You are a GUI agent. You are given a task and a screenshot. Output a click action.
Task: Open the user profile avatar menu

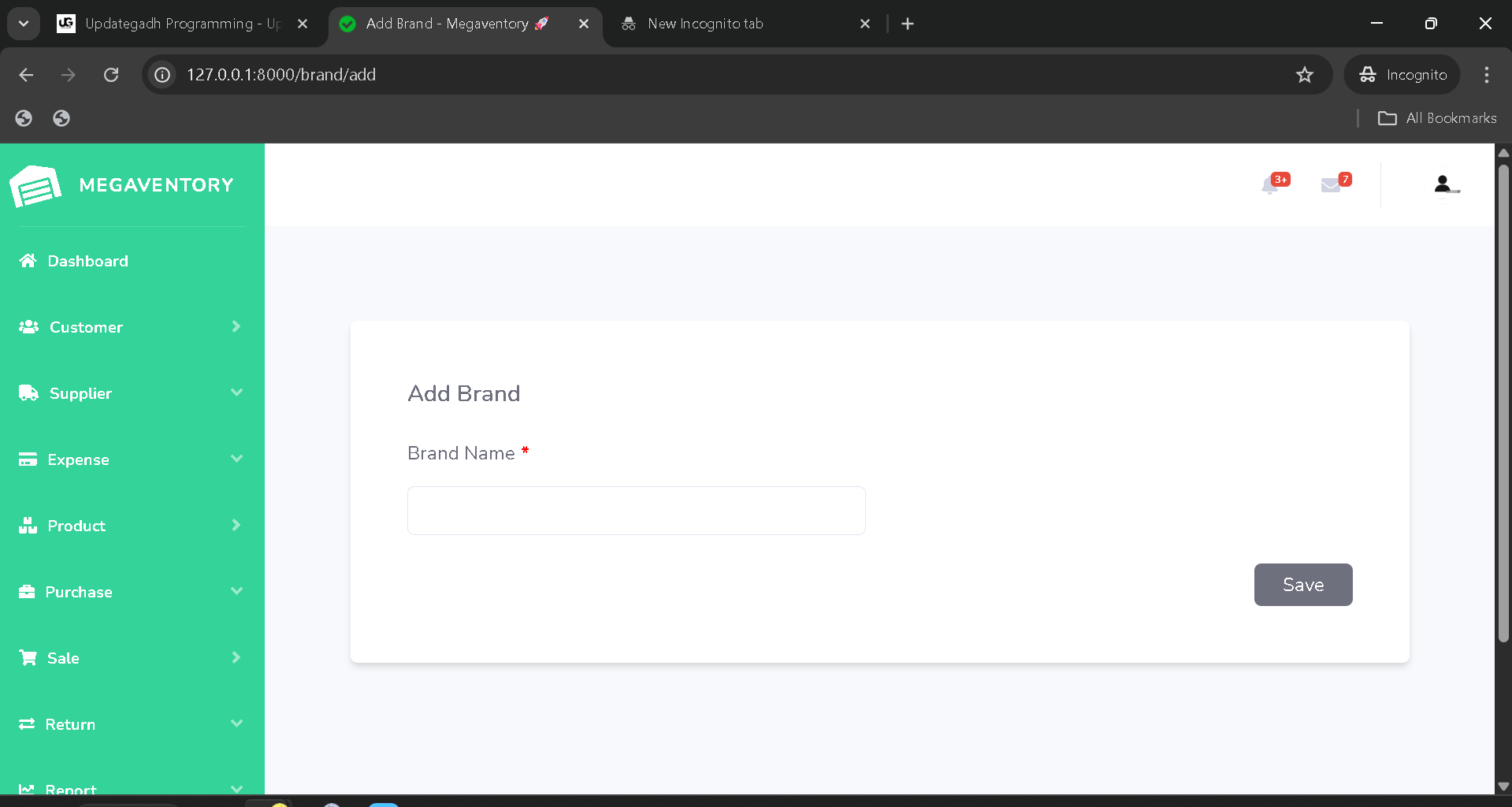click(1443, 184)
